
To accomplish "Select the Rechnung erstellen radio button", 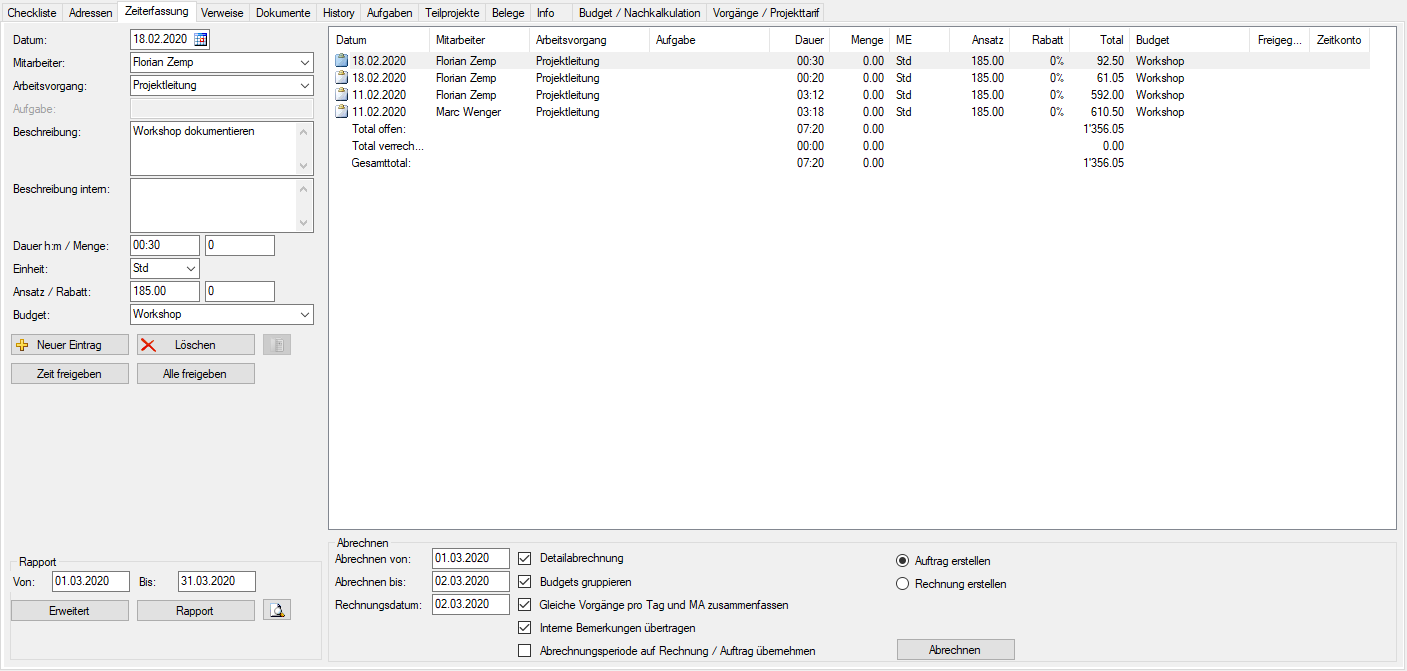I will point(902,584).
